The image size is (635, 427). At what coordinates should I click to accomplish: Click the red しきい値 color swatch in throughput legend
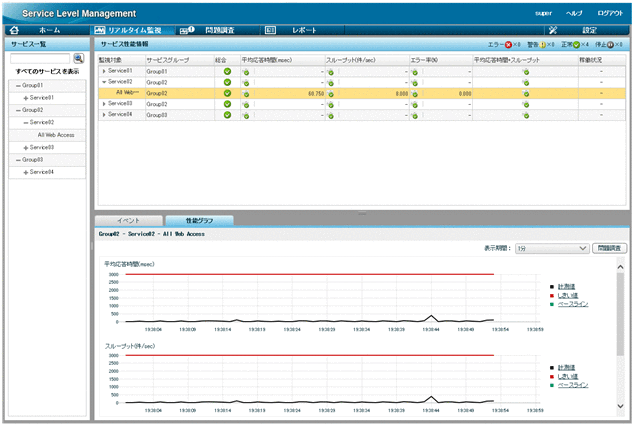[x=551, y=375]
